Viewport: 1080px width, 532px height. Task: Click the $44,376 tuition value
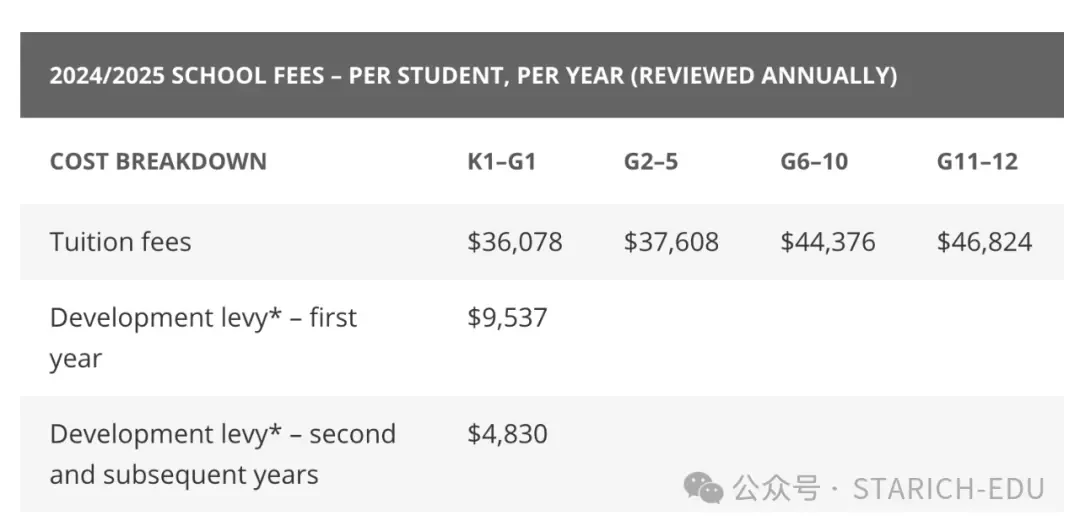click(x=827, y=242)
